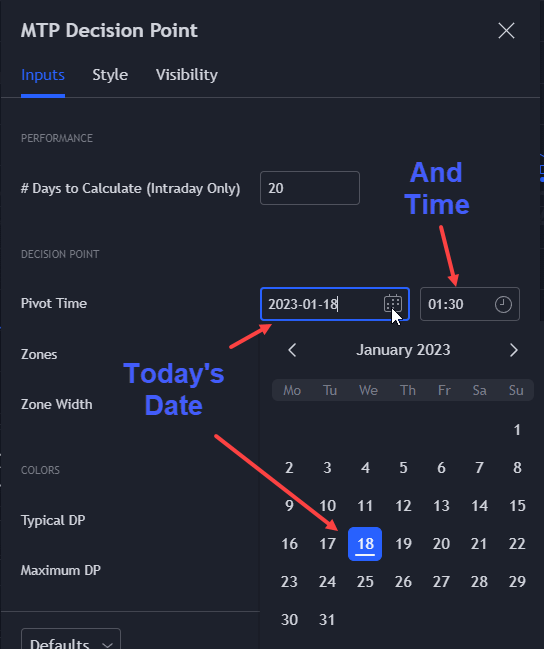This screenshot has width=544, height=649.
Task: Click the Days to Calculate input field
Action: pos(310,188)
